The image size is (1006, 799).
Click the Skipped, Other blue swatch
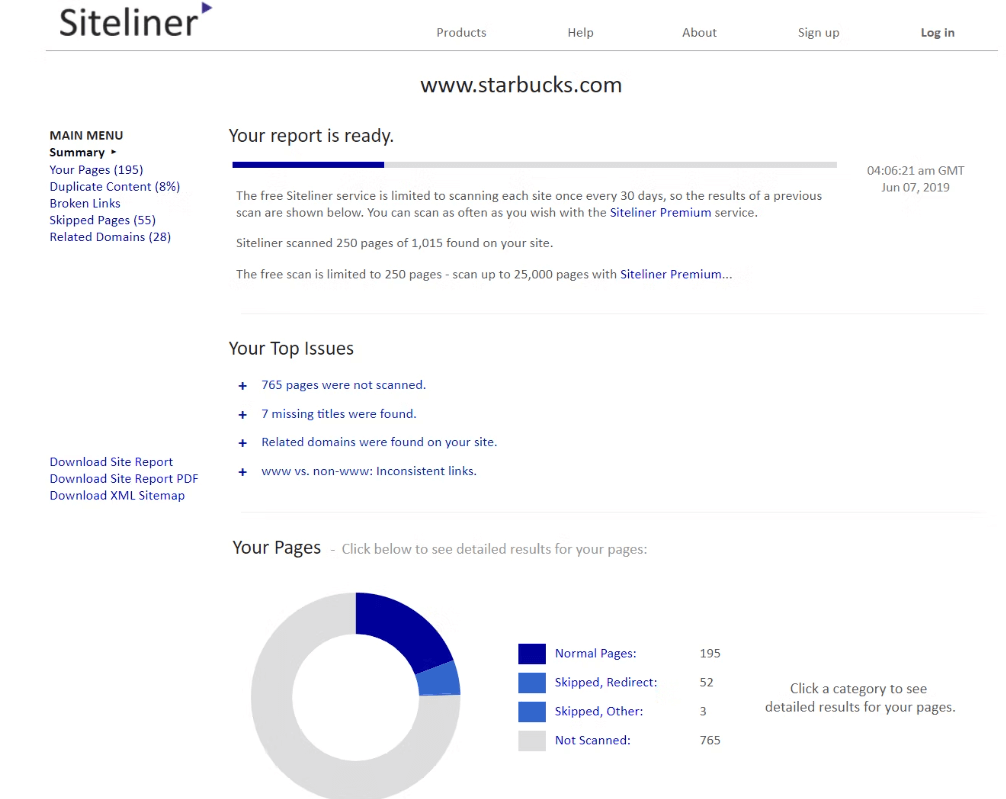(x=532, y=711)
